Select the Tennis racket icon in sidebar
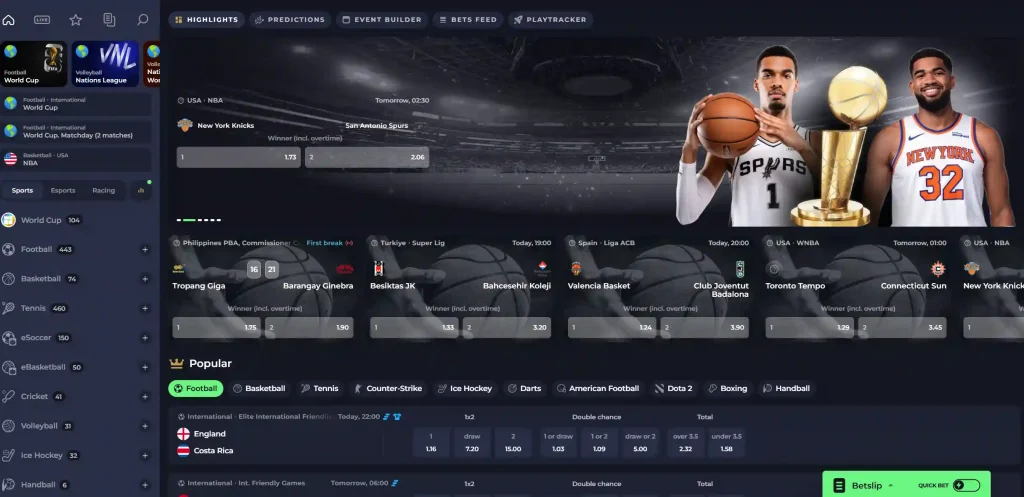The height and width of the screenshot is (497, 1024). 8,308
